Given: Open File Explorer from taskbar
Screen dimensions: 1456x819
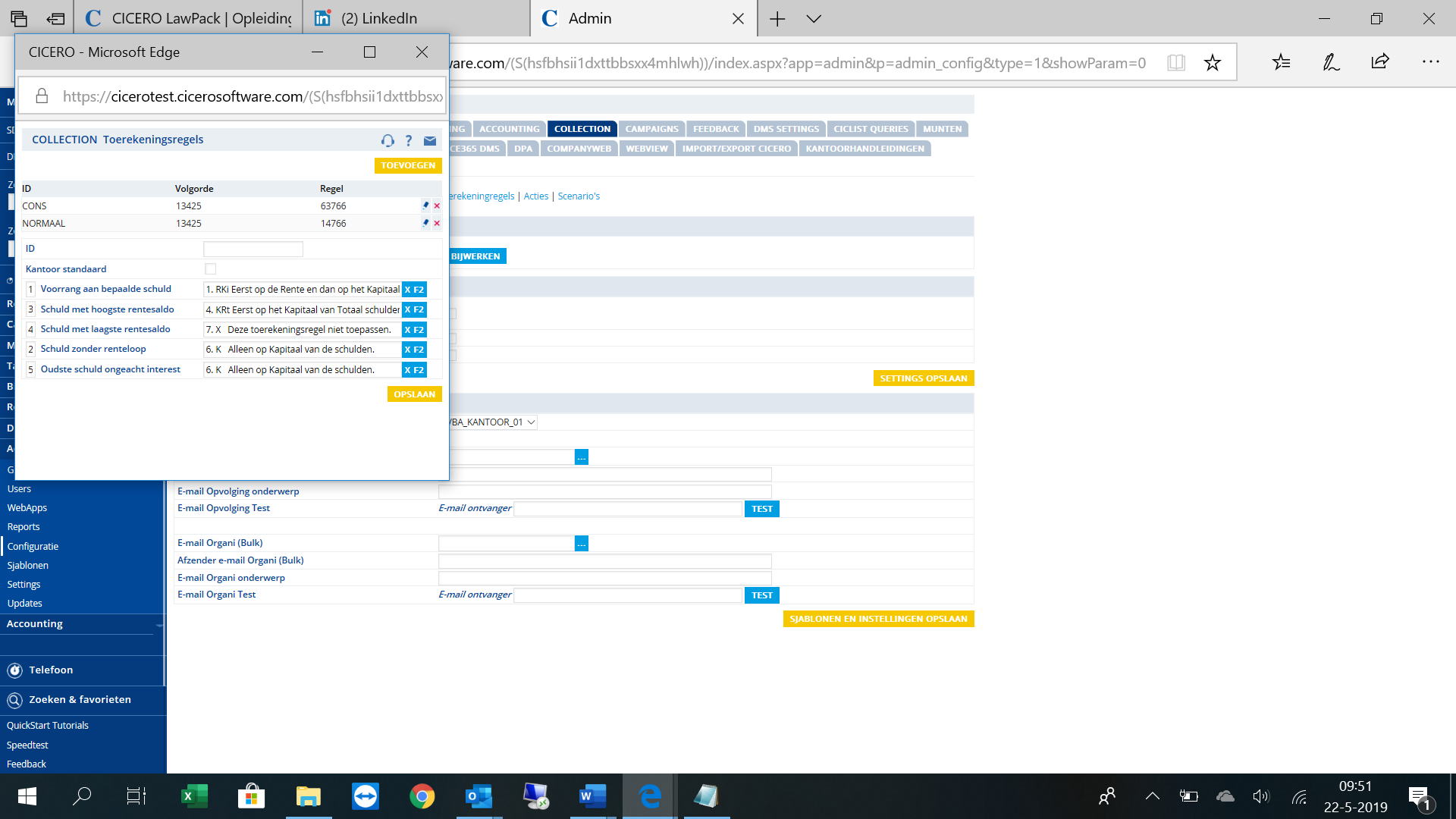Looking at the screenshot, I should click(x=308, y=796).
